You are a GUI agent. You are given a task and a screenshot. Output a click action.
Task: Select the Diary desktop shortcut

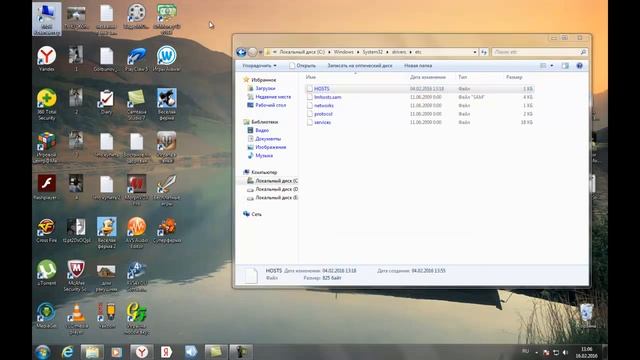point(107,102)
